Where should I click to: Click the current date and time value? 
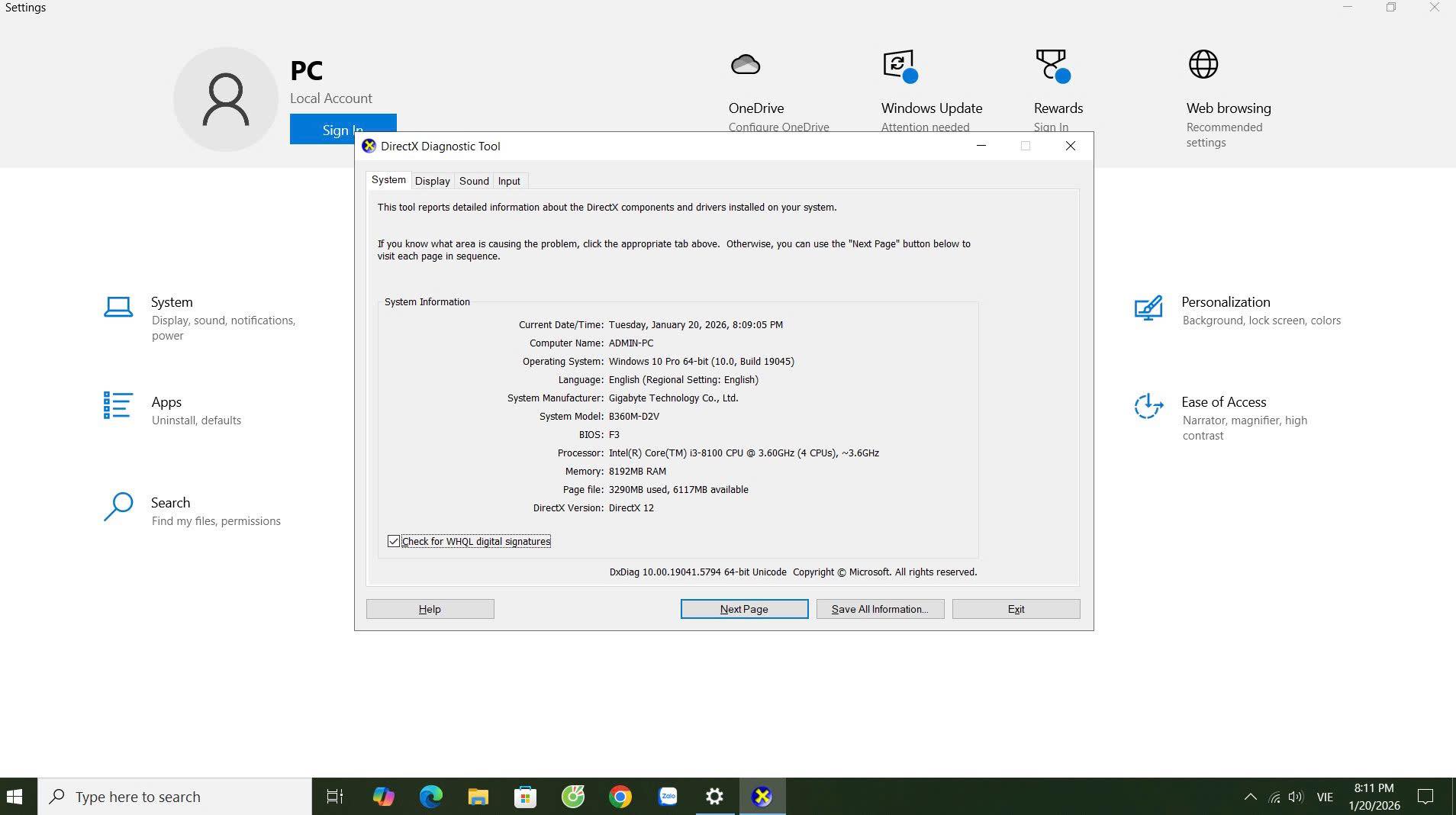(x=696, y=325)
